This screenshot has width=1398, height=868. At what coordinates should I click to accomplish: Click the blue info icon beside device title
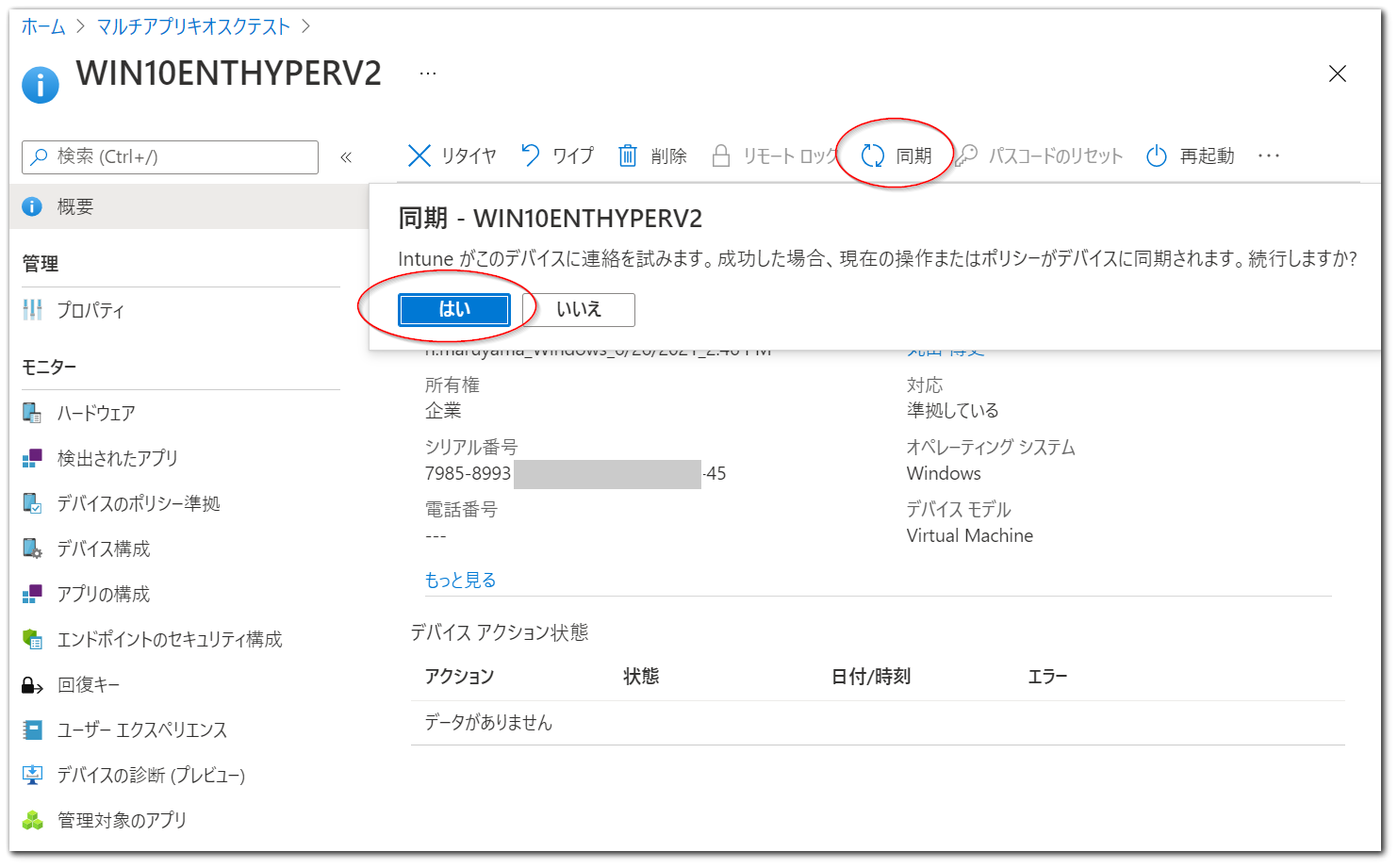point(41,84)
